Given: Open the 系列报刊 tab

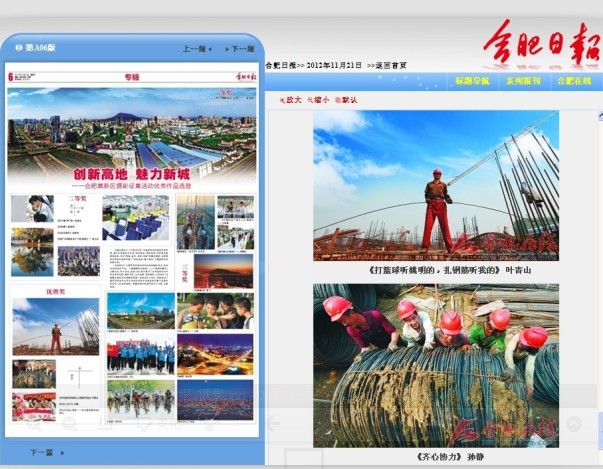Looking at the screenshot, I should tap(522, 81).
